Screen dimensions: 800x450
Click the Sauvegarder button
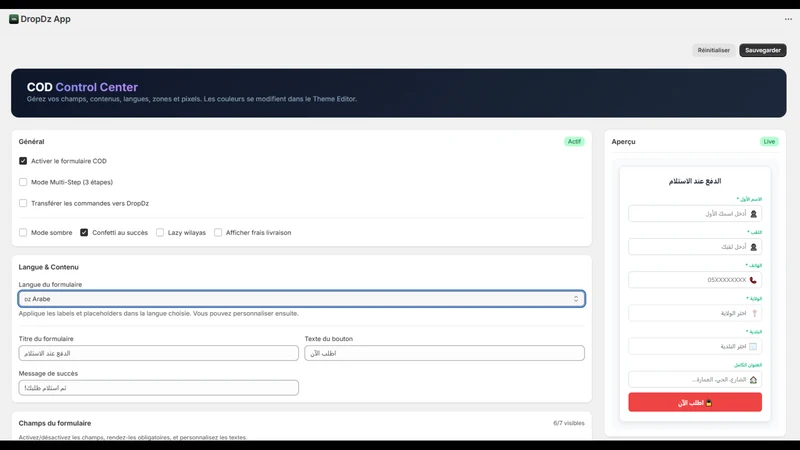[x=763, y=50]
